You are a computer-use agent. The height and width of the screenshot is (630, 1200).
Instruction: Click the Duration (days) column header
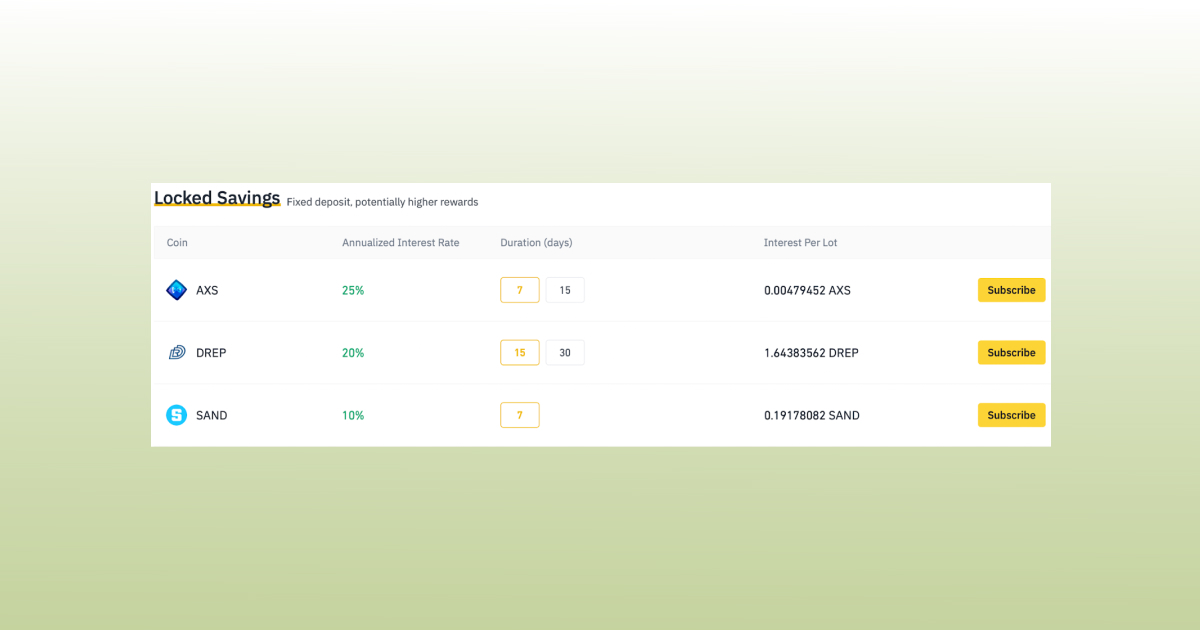[x=536, y=242]
